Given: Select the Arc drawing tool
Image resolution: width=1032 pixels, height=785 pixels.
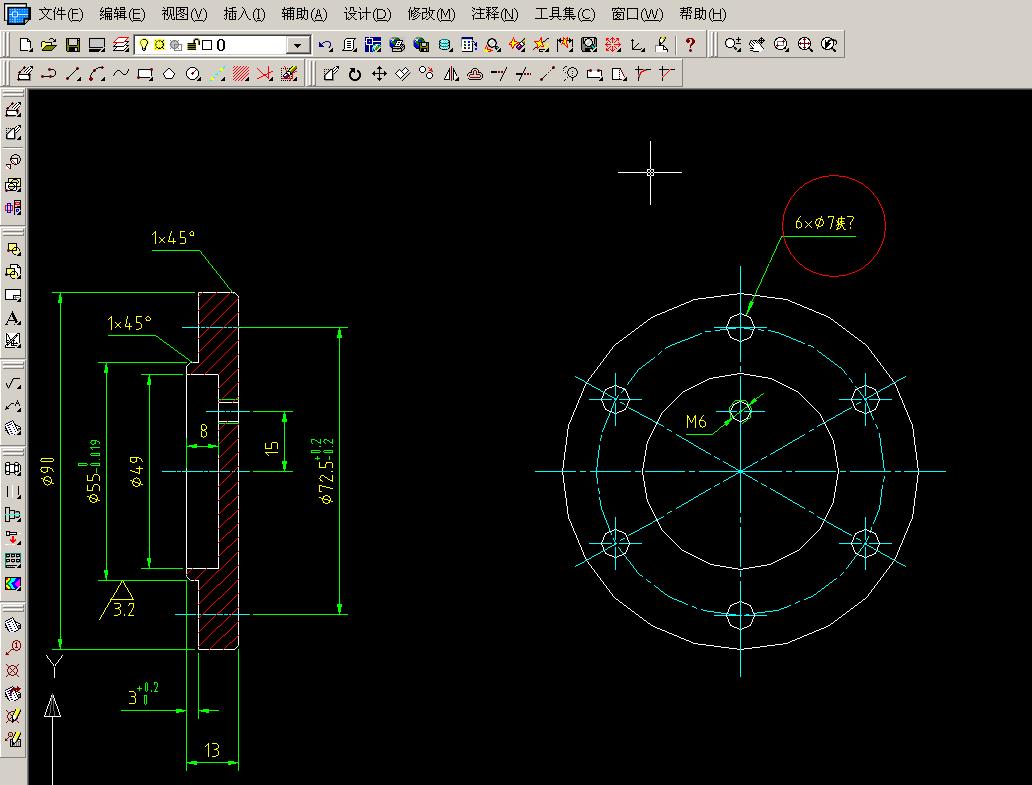Looking at the screenshot, I should [97, 74].
